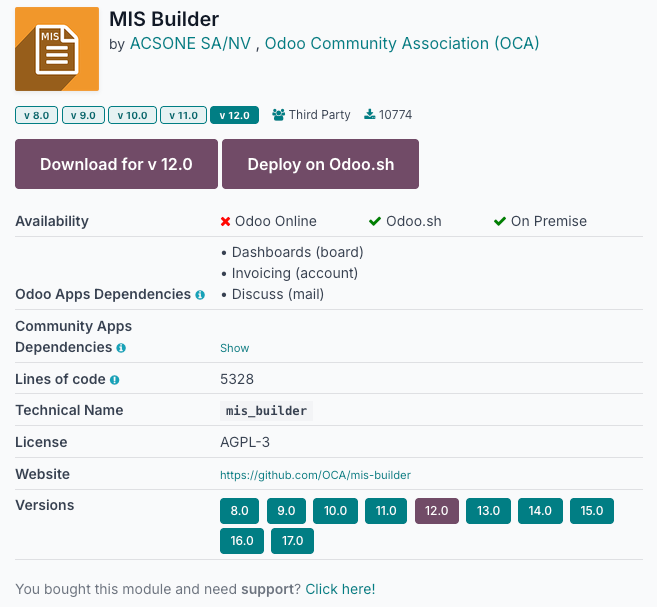
Task: Click the Download for v 12.0 button
Action: (116, 164)
